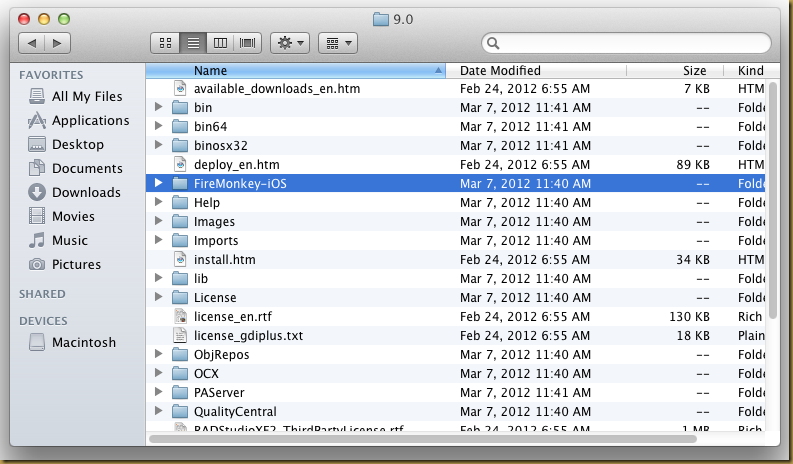Sort by the Size column header
793x464 pixels.
[x=675, y=70]
